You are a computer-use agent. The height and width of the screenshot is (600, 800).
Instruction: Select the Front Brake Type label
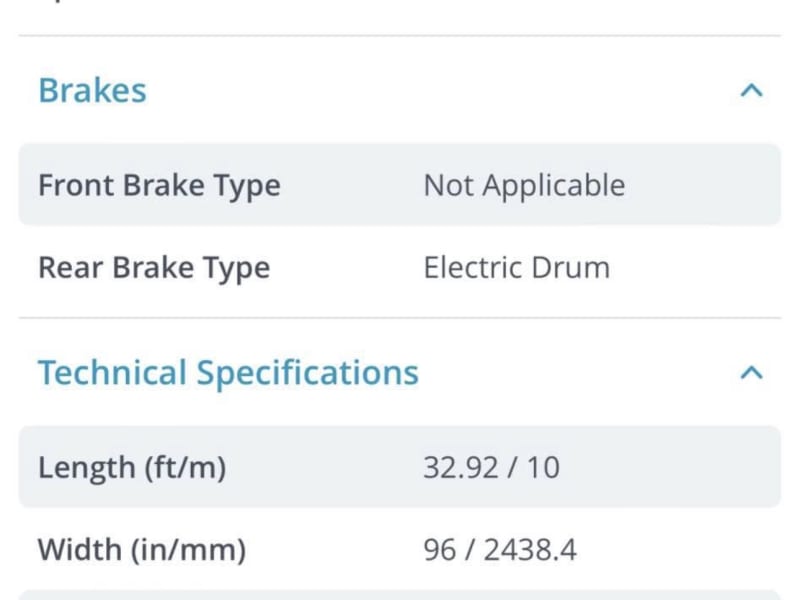[159, 185]
